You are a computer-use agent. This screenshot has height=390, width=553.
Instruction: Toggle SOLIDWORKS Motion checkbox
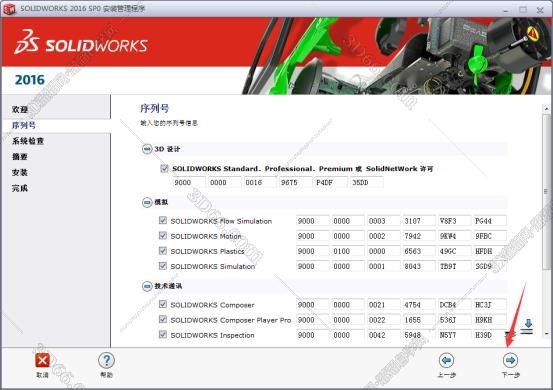[163, 236]
